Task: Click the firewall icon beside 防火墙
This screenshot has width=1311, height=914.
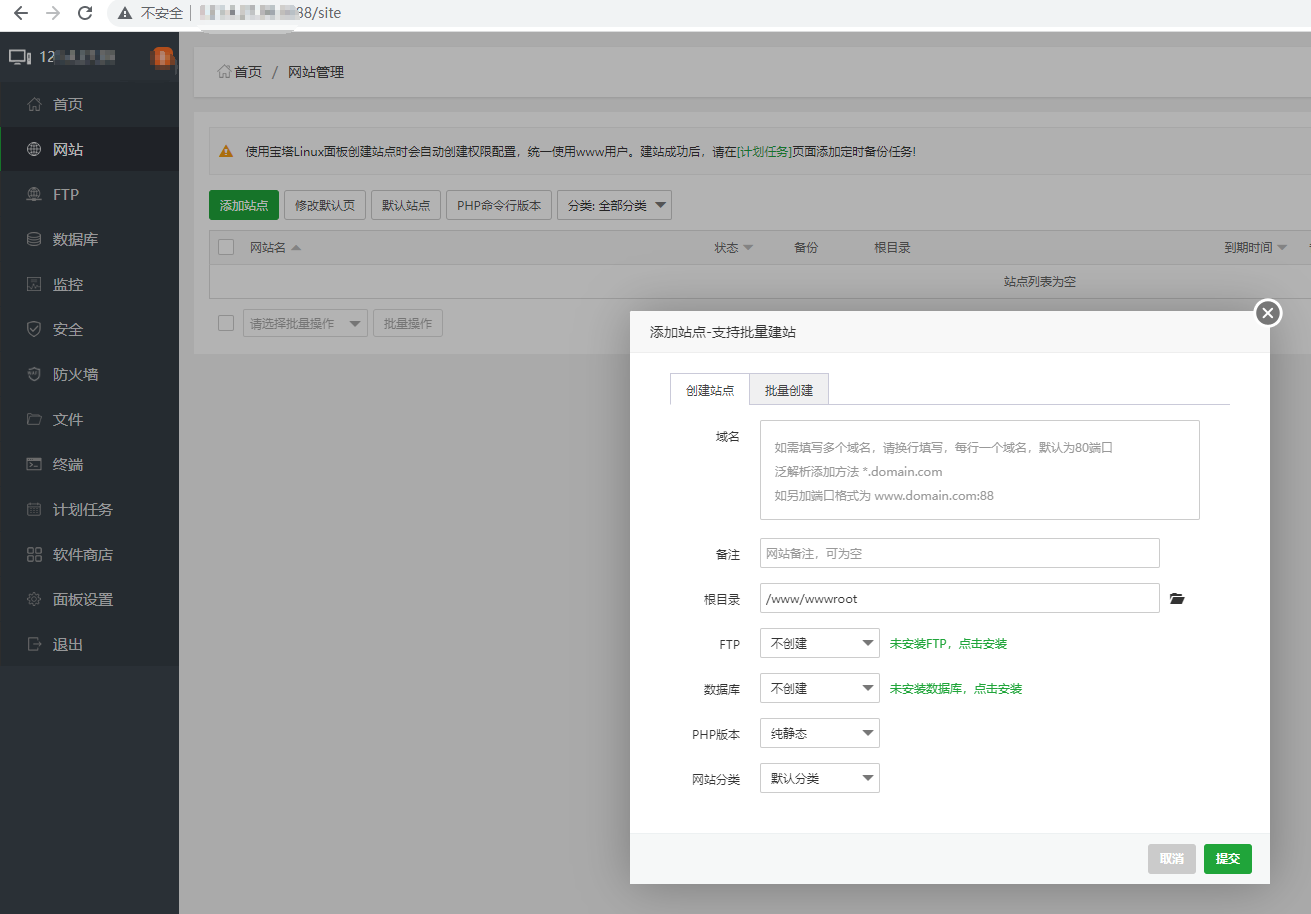Action: 34,374
